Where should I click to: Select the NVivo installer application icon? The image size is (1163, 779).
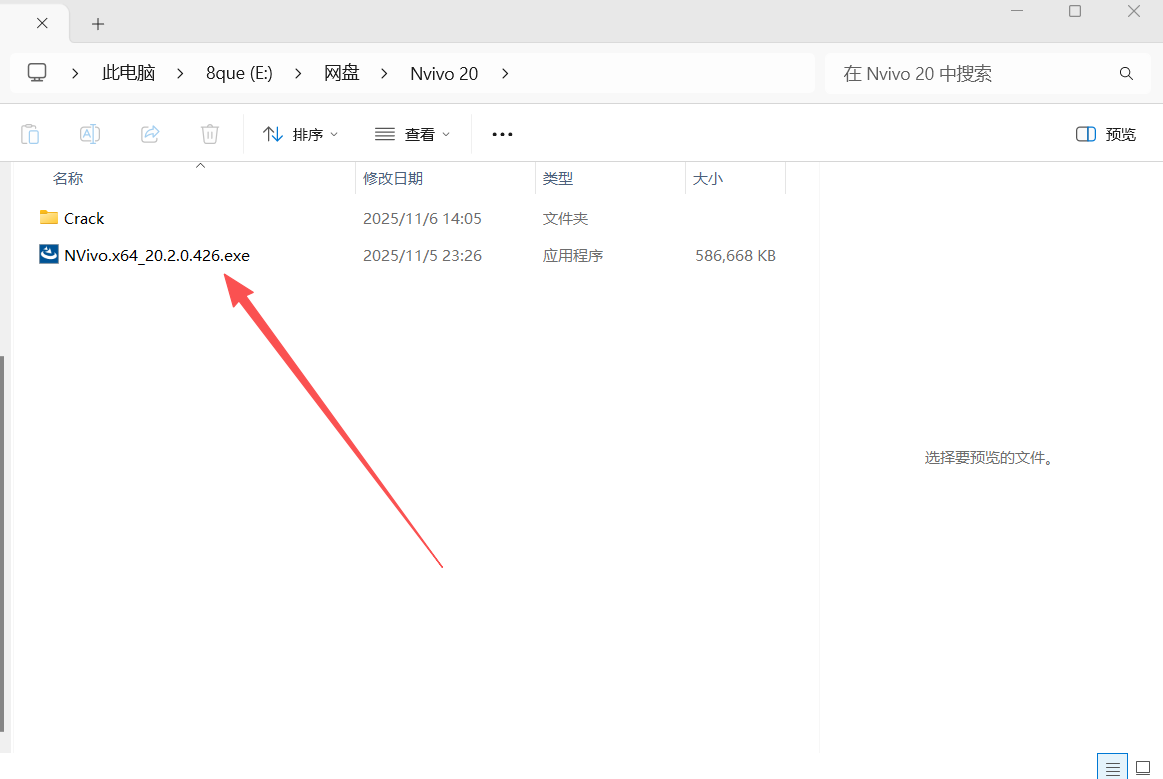[x=48, y=255]
